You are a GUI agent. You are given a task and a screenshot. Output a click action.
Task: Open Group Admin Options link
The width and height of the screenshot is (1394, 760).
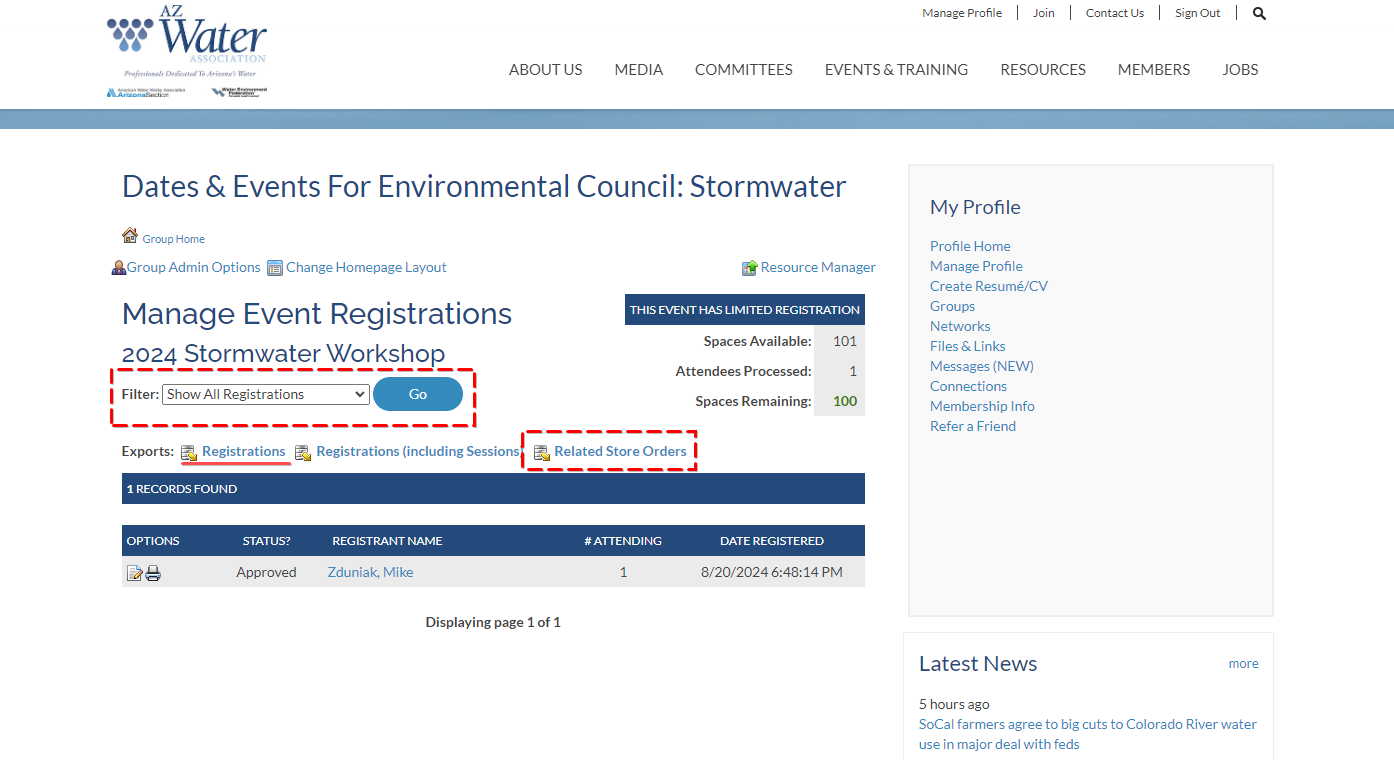[194, 267]
